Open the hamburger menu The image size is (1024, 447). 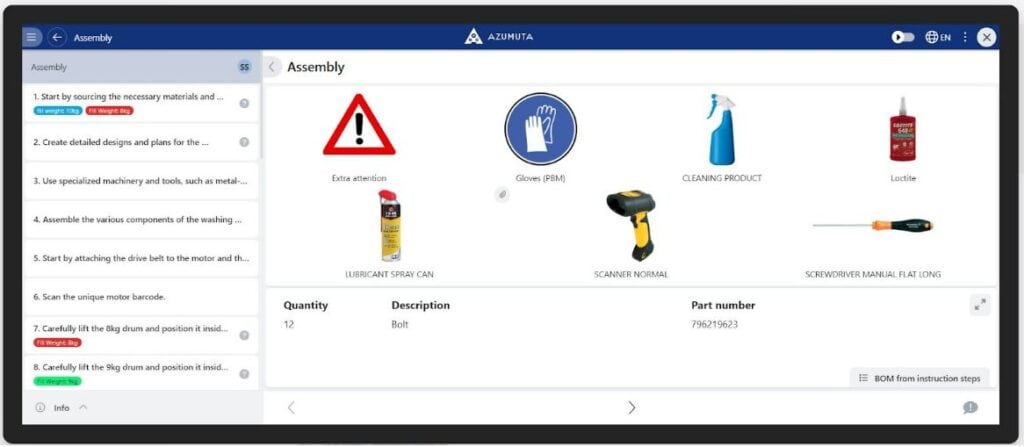(31, 37)
